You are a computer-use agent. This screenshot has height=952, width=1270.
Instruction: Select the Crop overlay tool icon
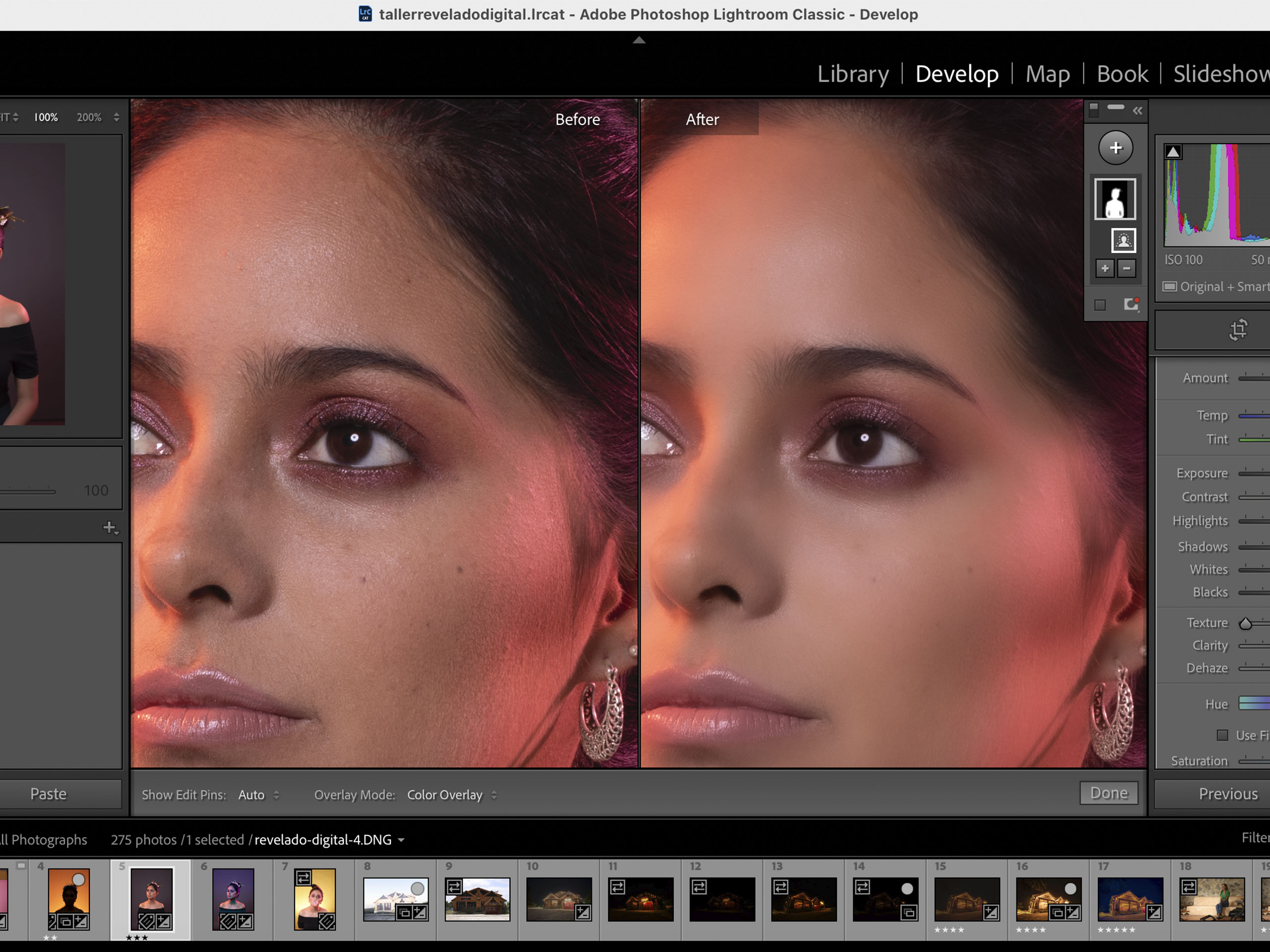click(1238, 329)
